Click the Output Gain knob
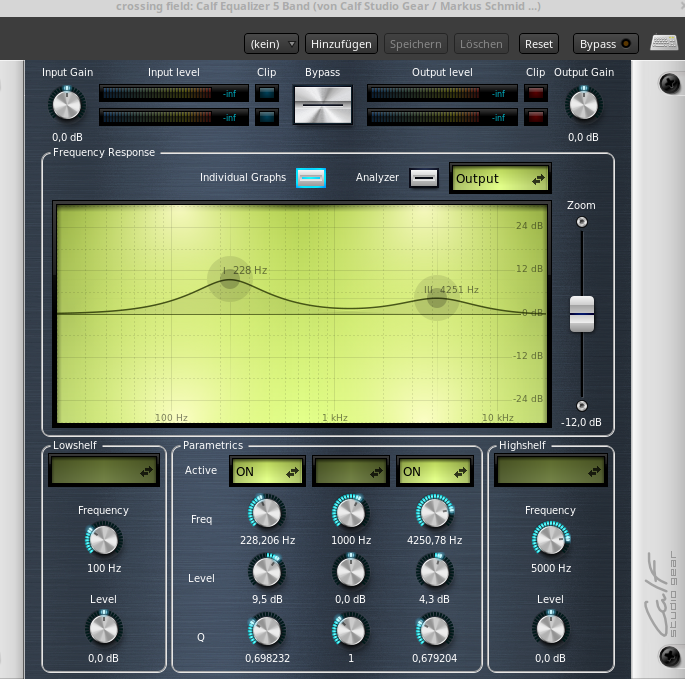Viewport: 685px width, 679px height. click(x=584, y=105)
